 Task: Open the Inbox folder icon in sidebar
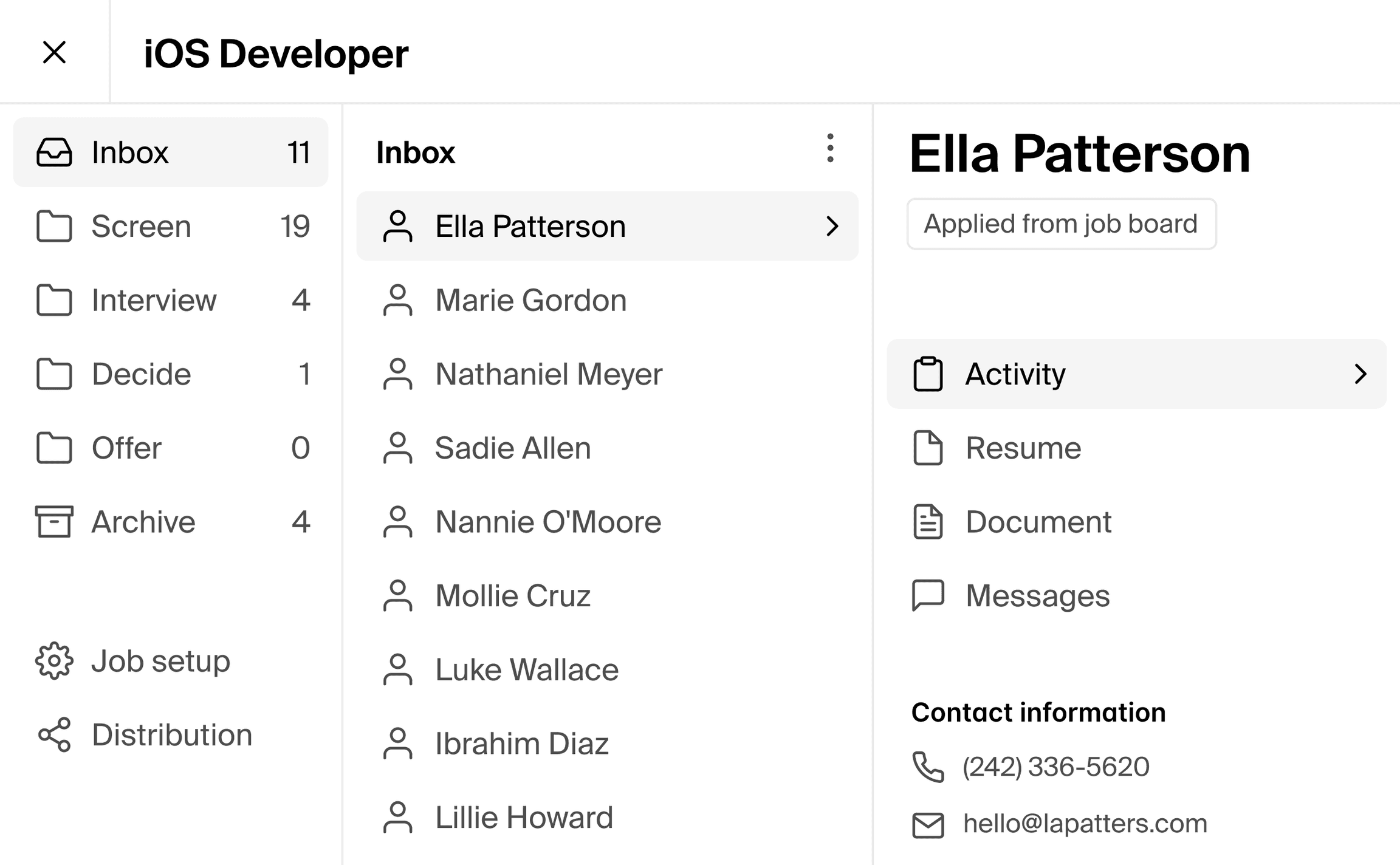54,153
